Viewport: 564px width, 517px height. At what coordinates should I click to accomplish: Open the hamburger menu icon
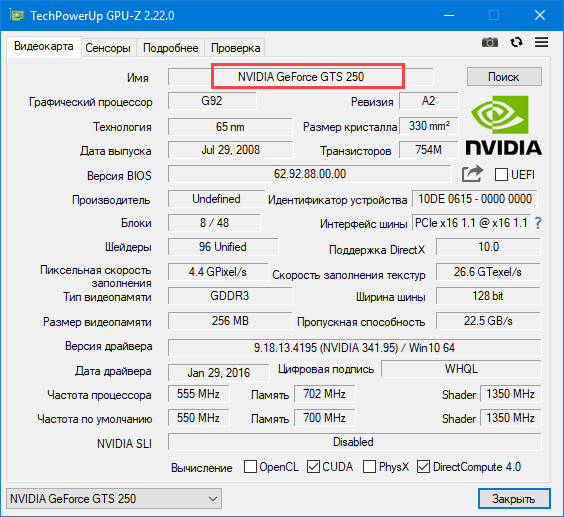[541, 42]
